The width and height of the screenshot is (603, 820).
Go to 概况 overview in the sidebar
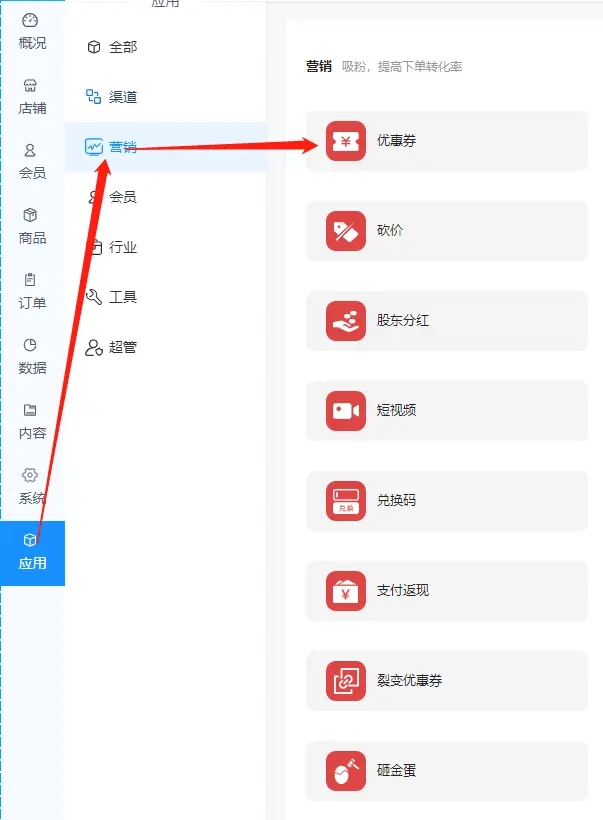pos(32,31)
